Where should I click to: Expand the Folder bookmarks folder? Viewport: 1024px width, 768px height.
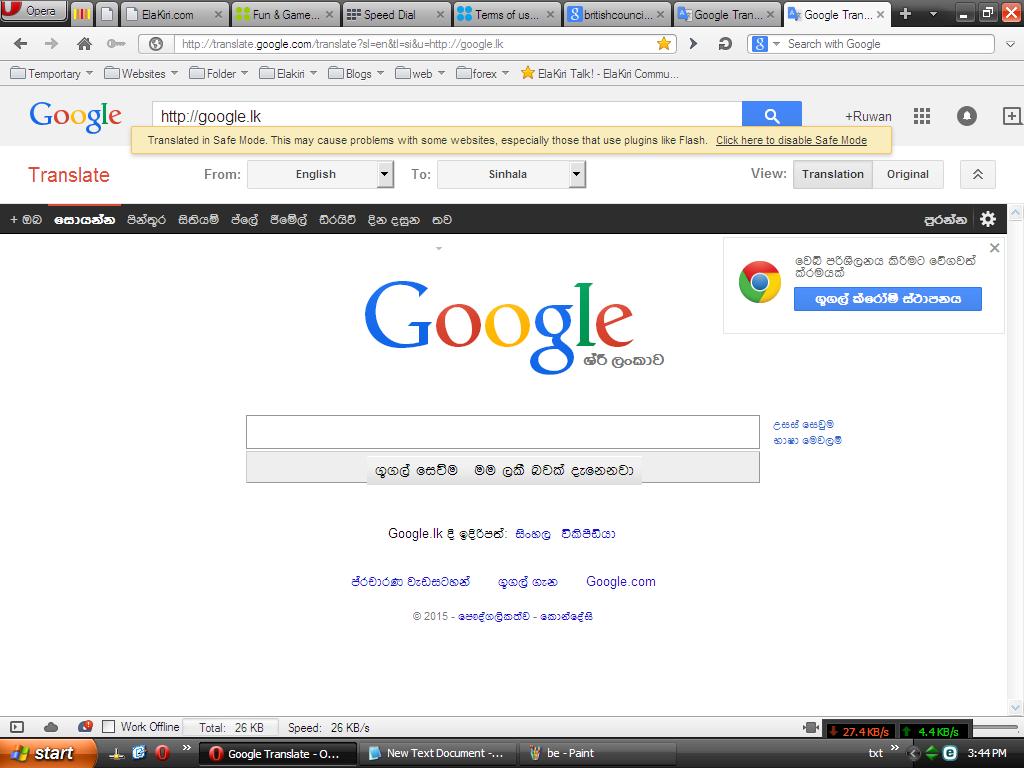point(219,73)
